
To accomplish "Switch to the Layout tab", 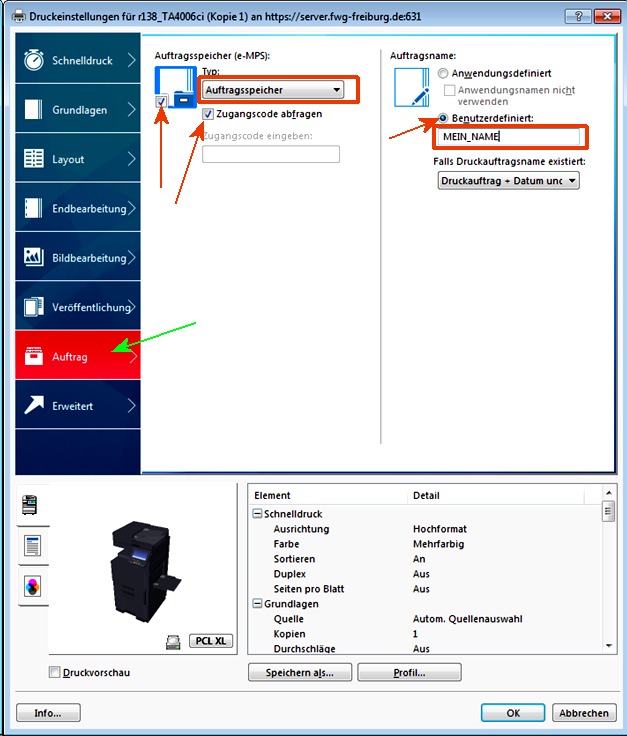I will click(x=76, y=159).
